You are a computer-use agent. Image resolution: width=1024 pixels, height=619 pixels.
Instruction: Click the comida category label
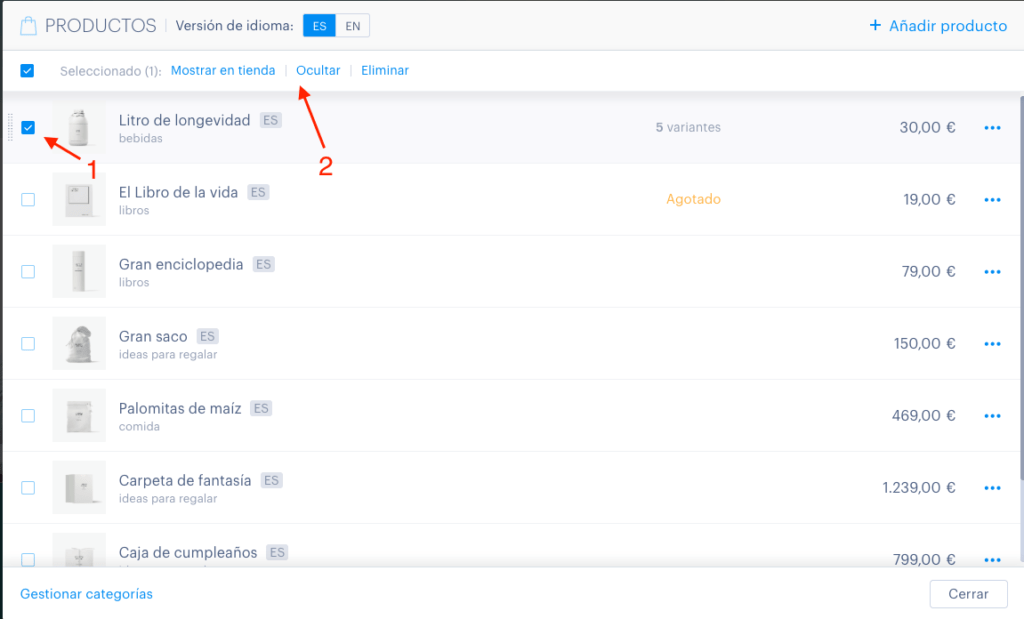(139, 426)
